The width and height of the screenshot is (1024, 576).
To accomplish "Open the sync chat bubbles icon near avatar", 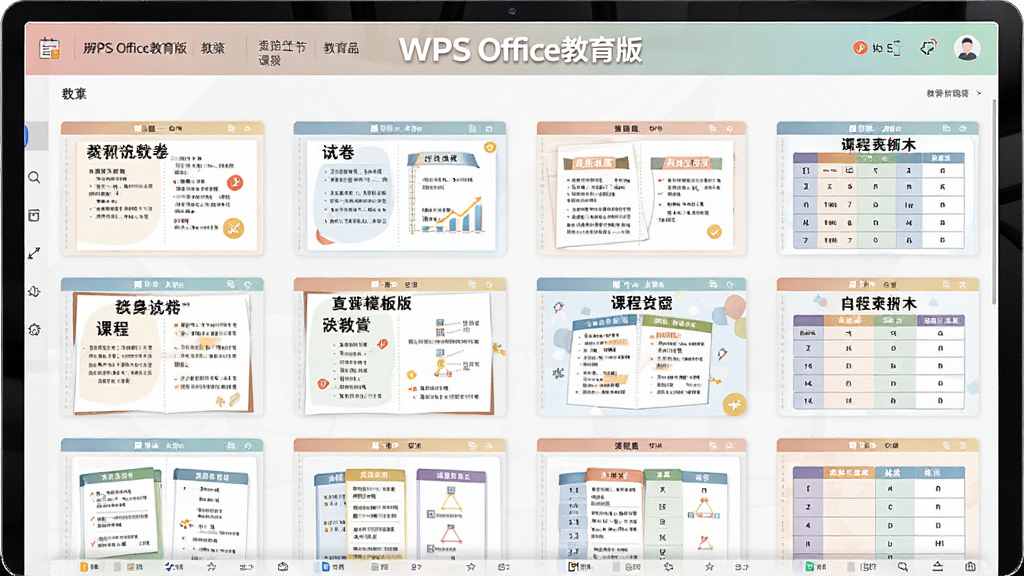I will (928, 48).
